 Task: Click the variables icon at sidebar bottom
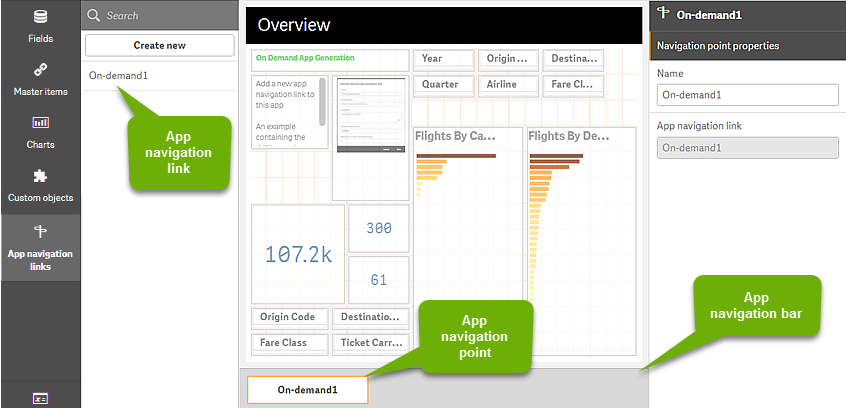pyautogui.click(x=40, y=398)
